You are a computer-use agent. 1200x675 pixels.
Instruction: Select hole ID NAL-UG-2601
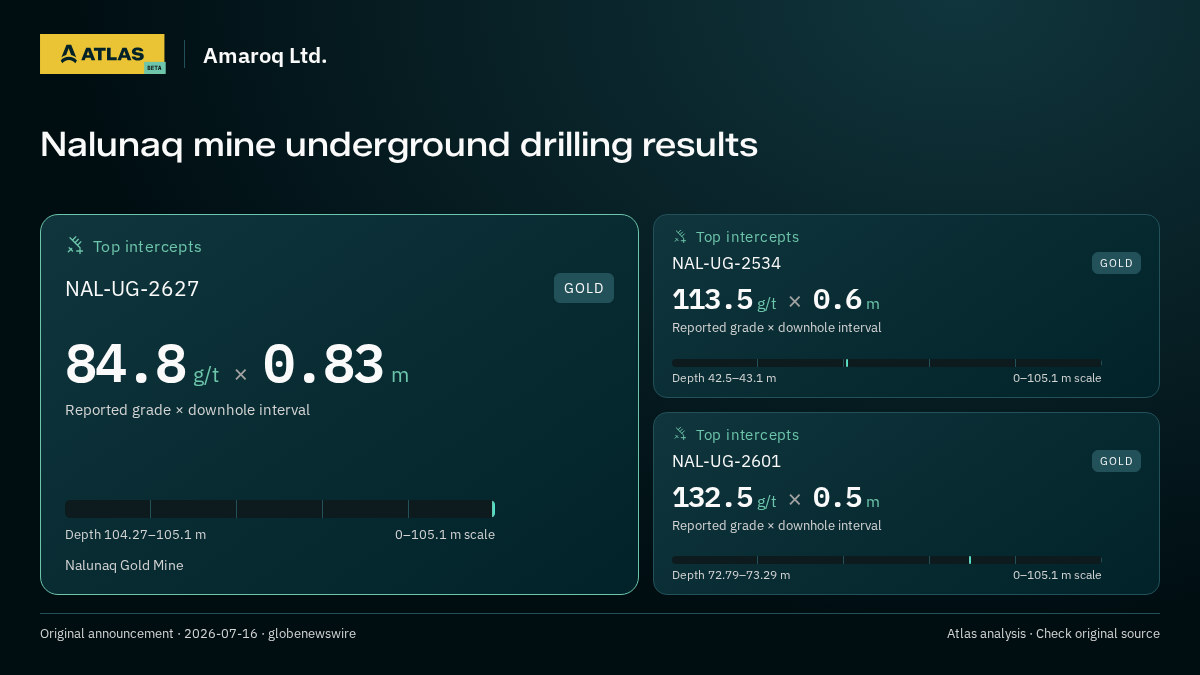(x=726, y=461)
